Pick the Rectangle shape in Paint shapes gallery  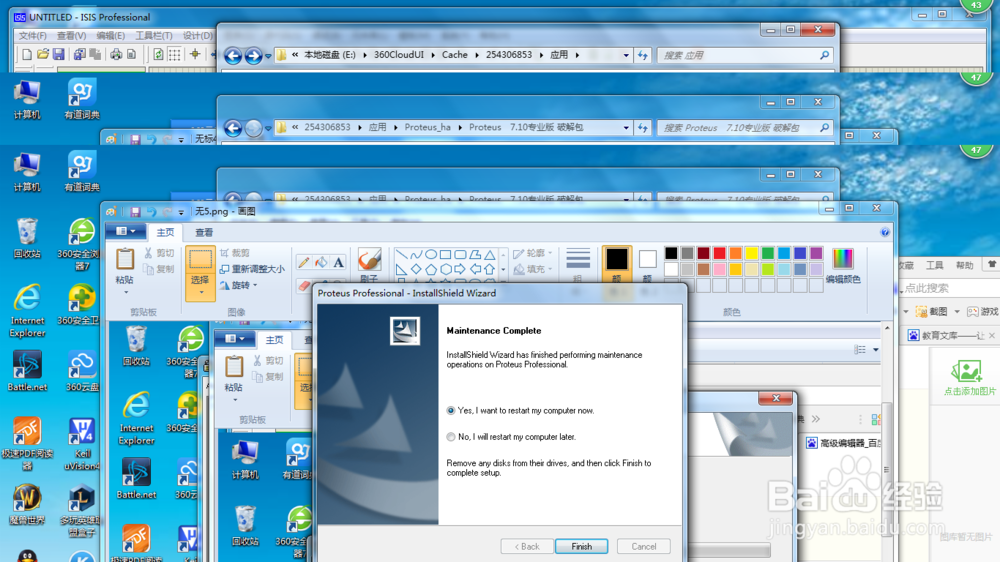click(x=446, y=254)
